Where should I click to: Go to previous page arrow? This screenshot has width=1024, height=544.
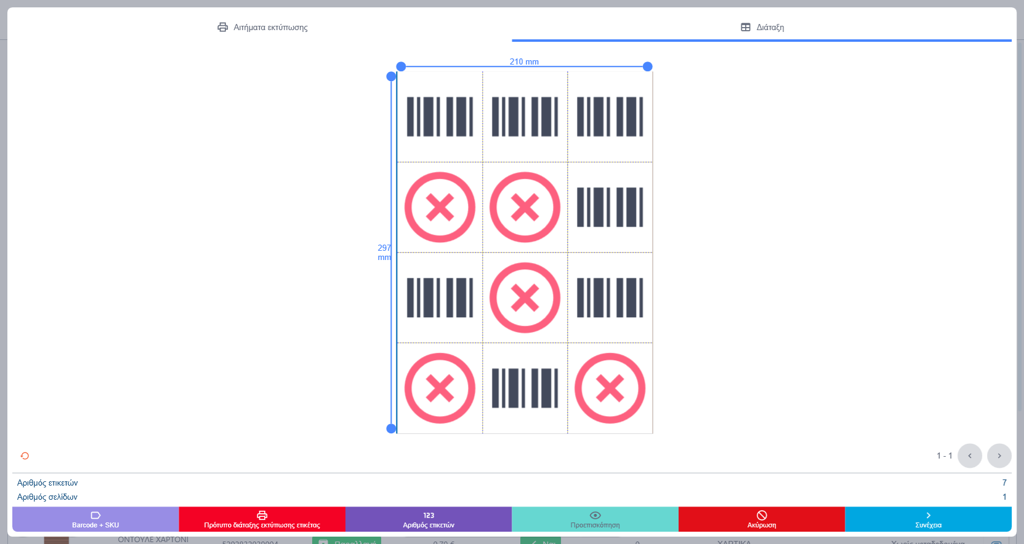pyautogui.click(x=970, y=456)
